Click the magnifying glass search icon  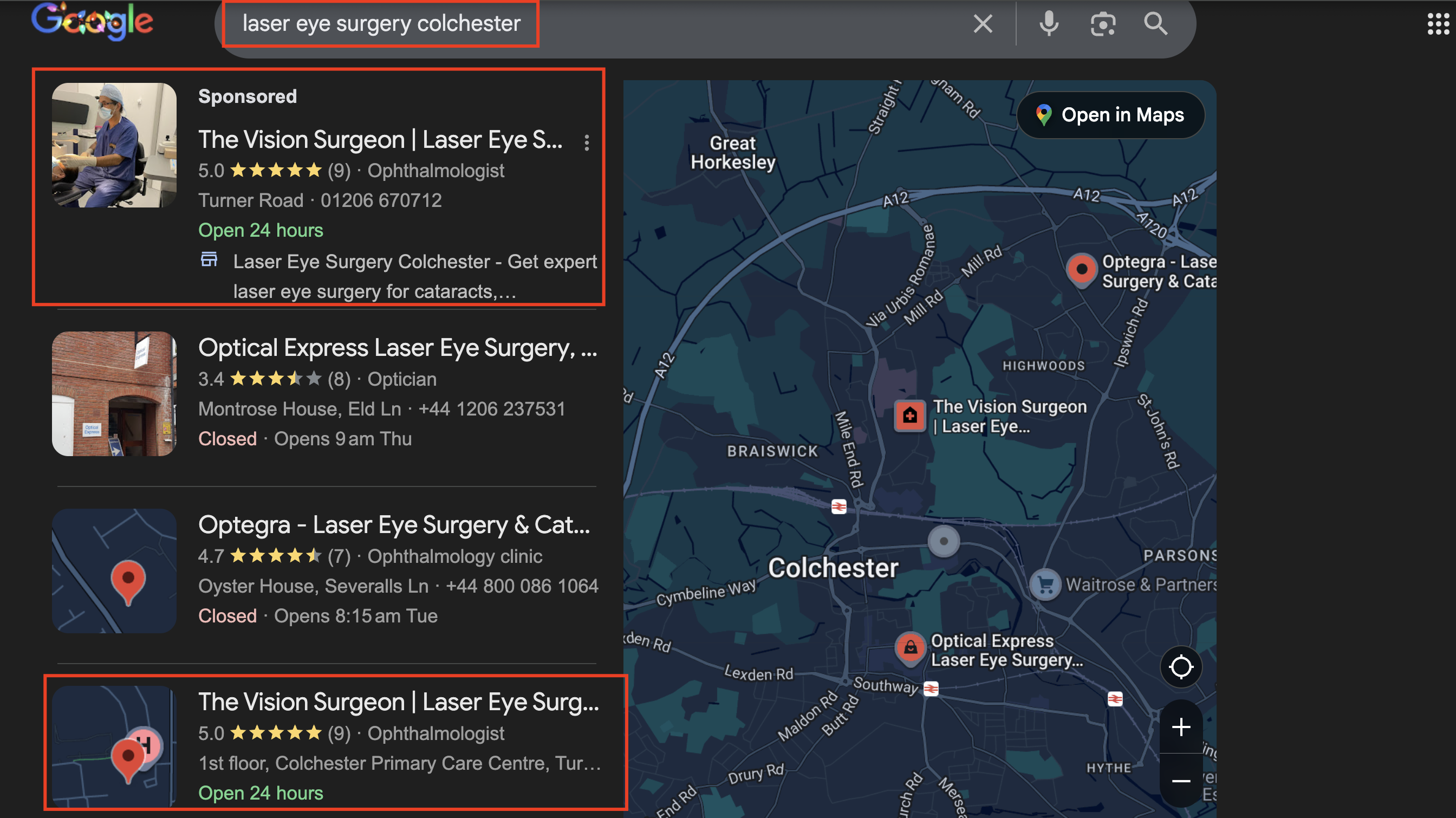[x=1155, y=24]
